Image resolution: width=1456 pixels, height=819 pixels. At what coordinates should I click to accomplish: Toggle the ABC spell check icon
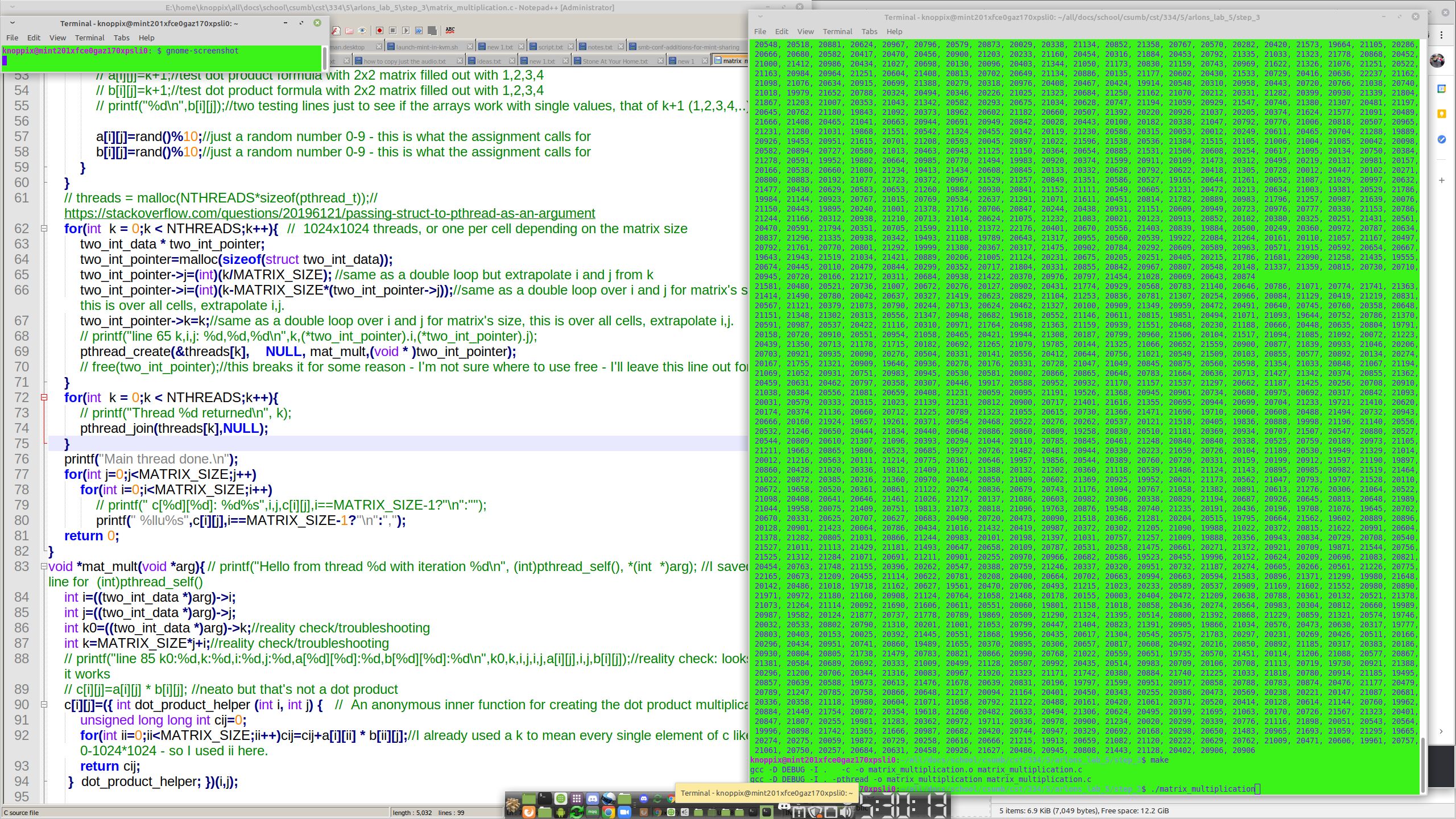coord(450,31)
